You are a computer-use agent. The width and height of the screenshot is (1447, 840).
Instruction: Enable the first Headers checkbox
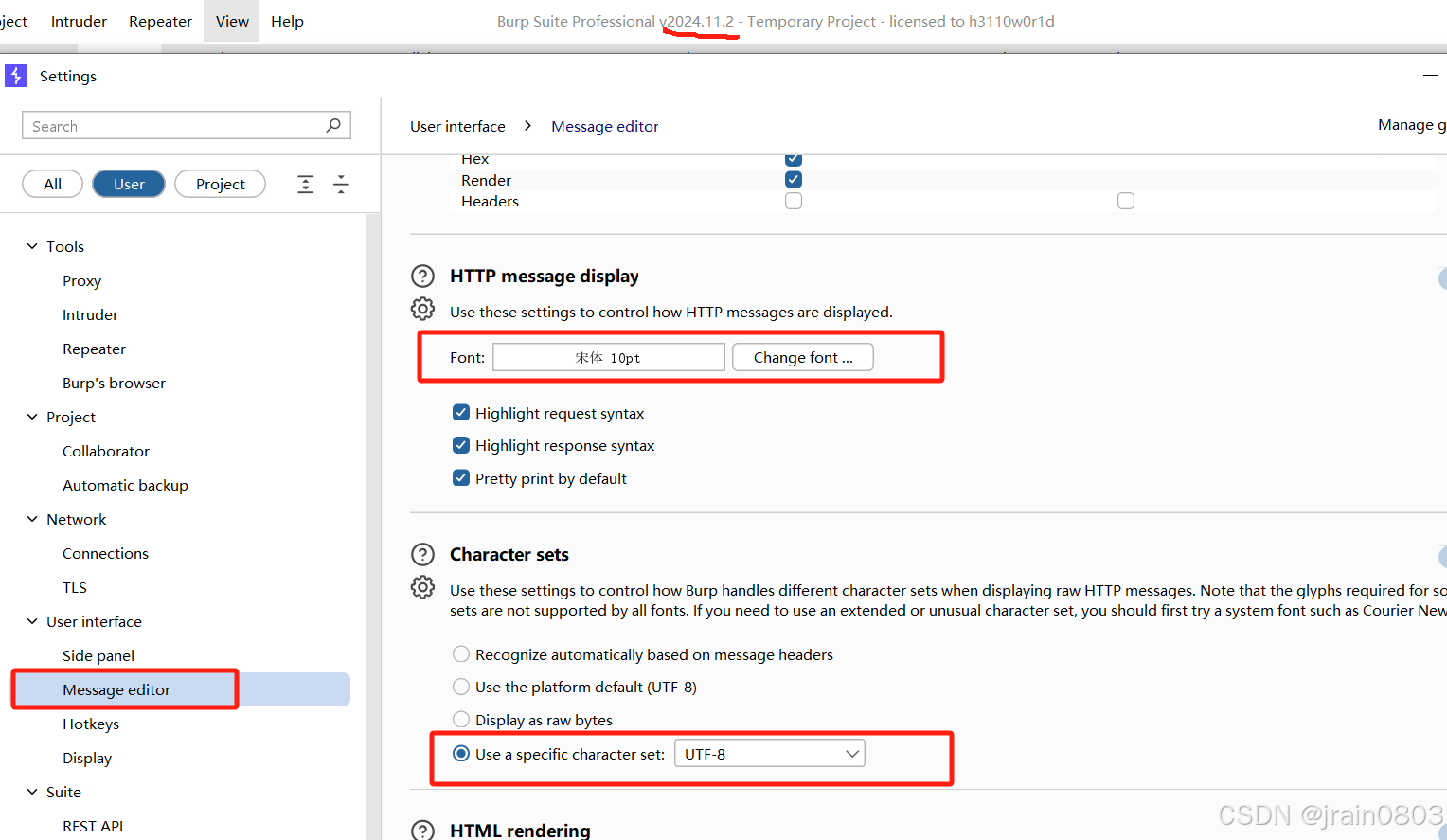(794, 201)
